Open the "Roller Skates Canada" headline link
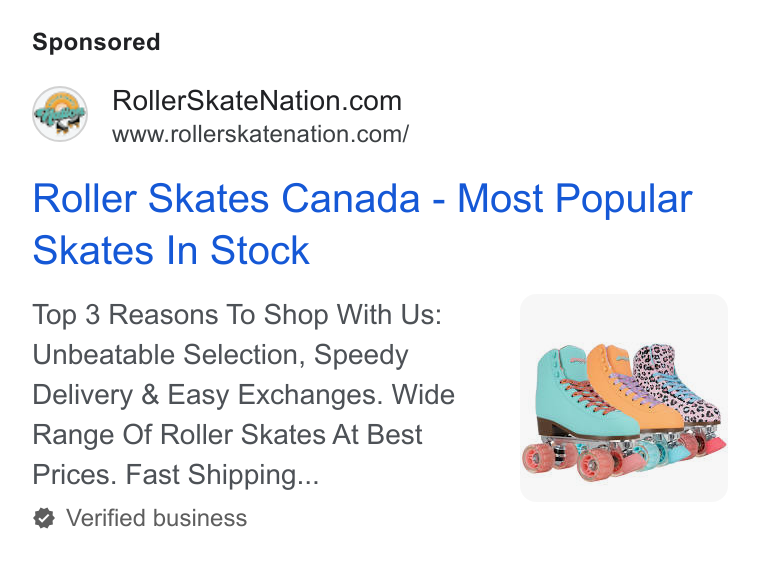Screen dimensions: 760x566 click(363, 224)
